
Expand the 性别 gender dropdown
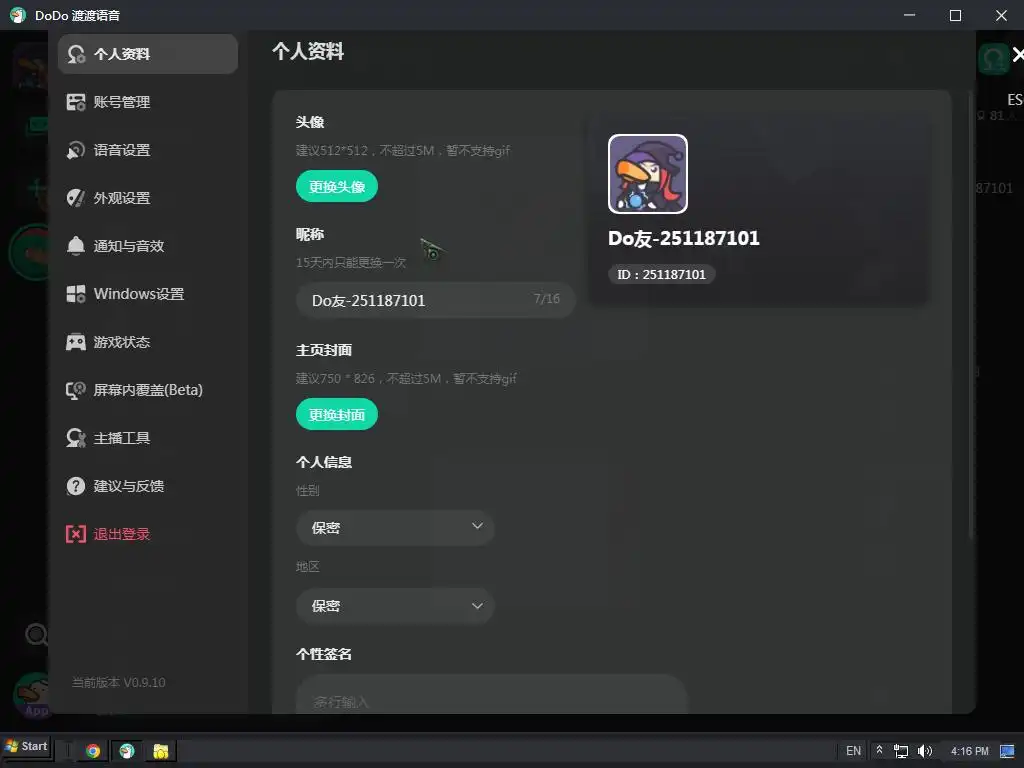pos(395,528)
